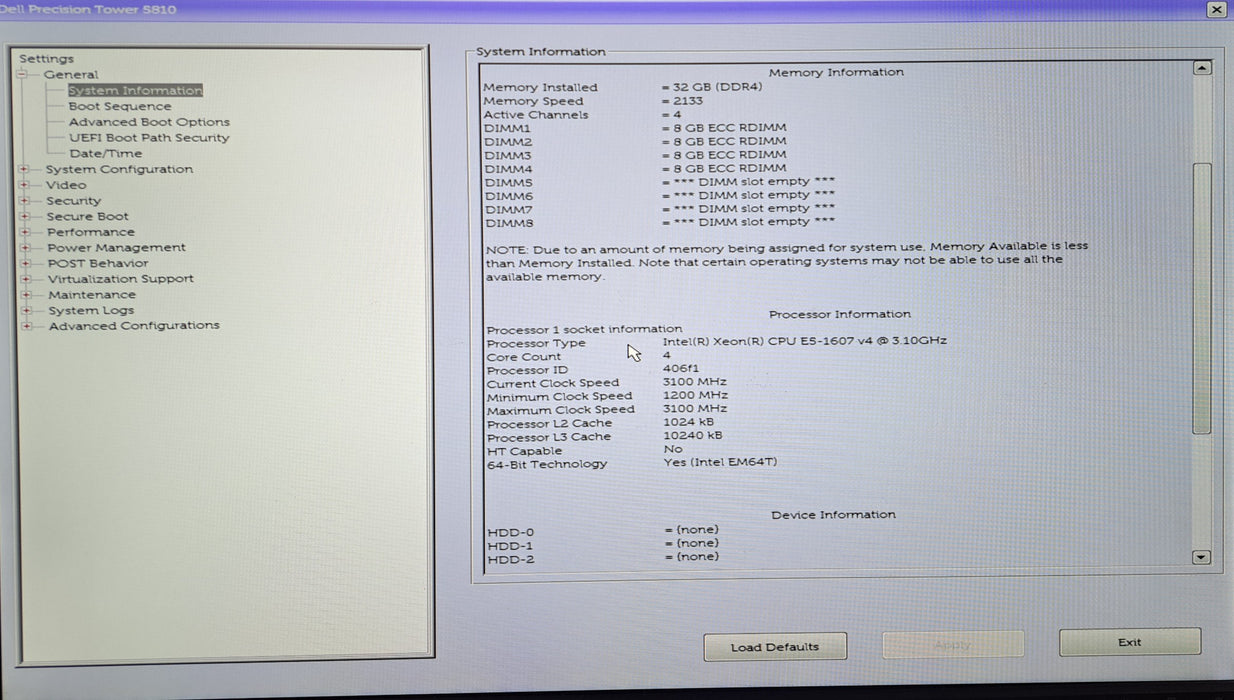Select the POST Behavior label
This screenshot has height=700, width=1234.
pyautogui.click(x=98, y=263)
